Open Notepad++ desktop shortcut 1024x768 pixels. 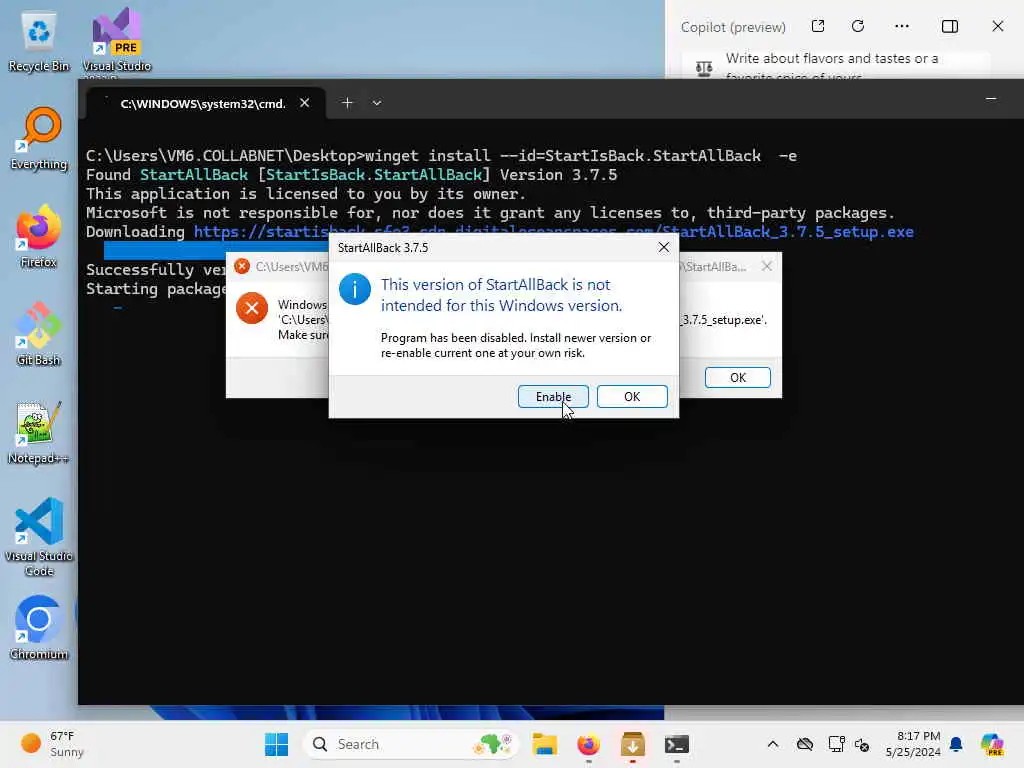pyautogui.click(x=39, y=433)
